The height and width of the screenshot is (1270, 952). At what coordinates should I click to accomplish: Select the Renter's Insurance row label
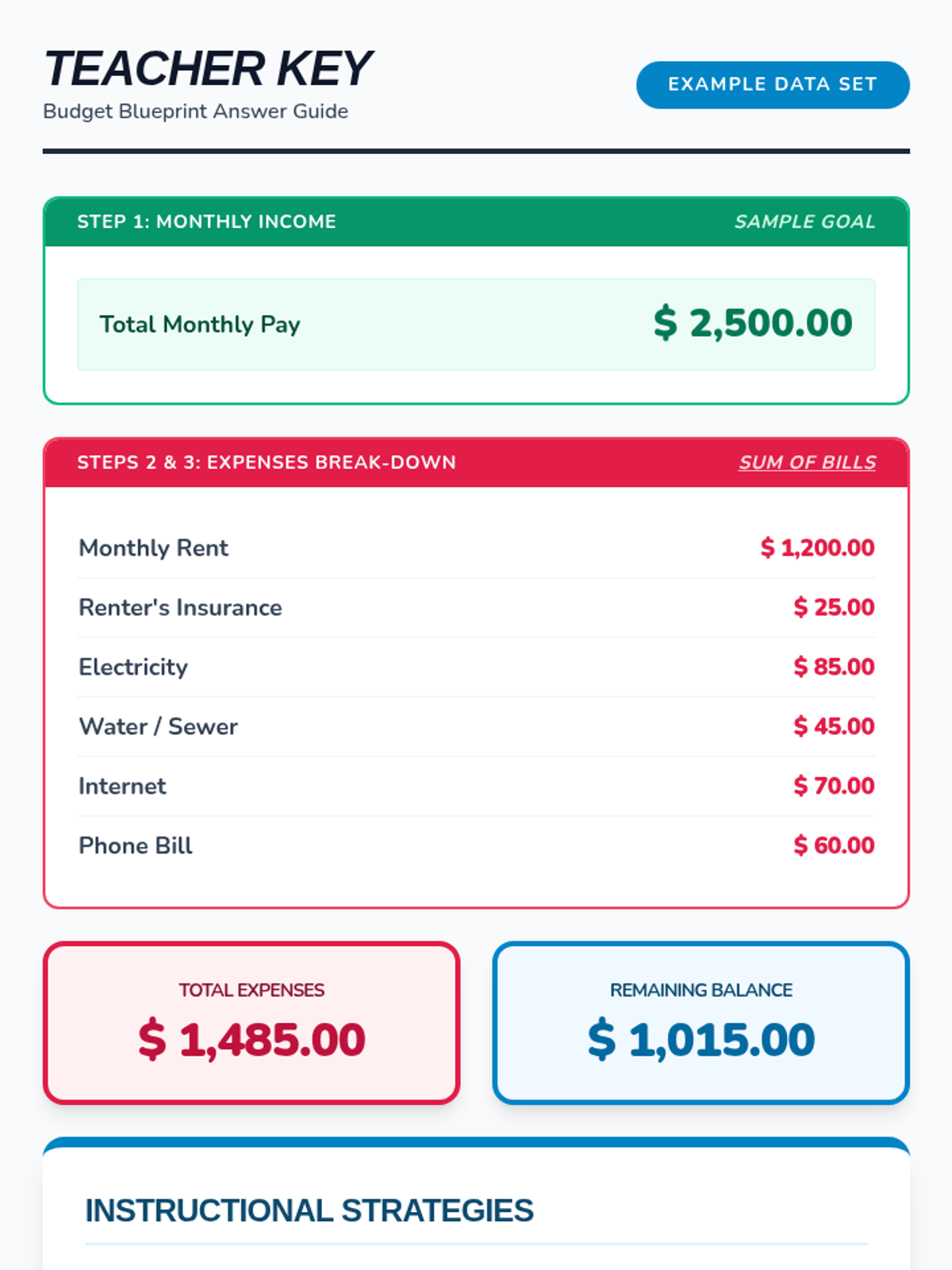point(180,607)
